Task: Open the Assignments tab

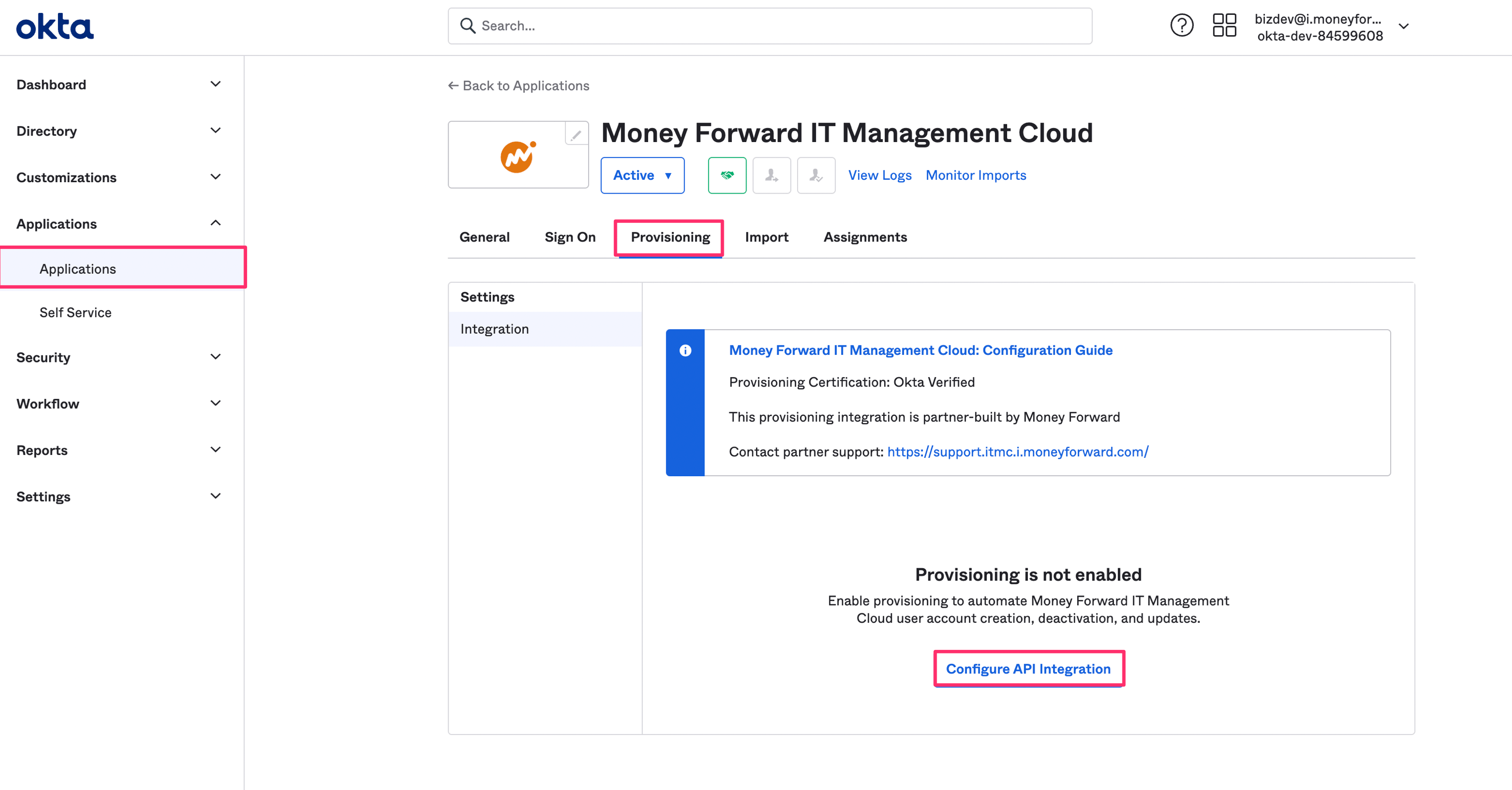Action: (865, 237)
